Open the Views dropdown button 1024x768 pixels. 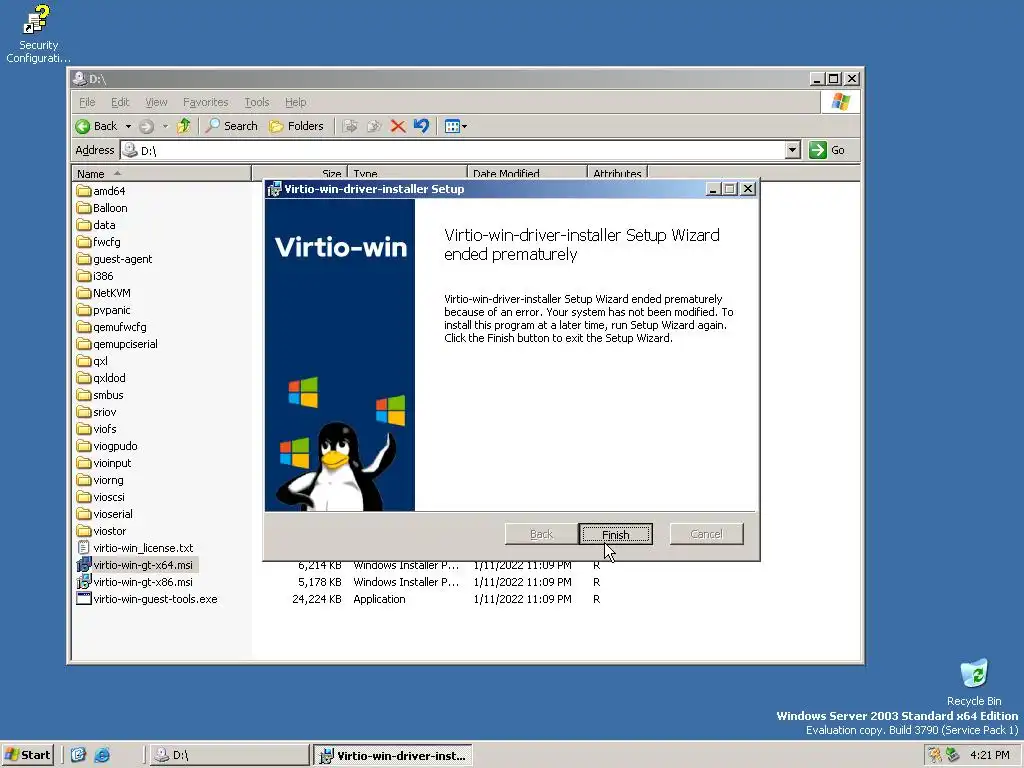[455, 126]
